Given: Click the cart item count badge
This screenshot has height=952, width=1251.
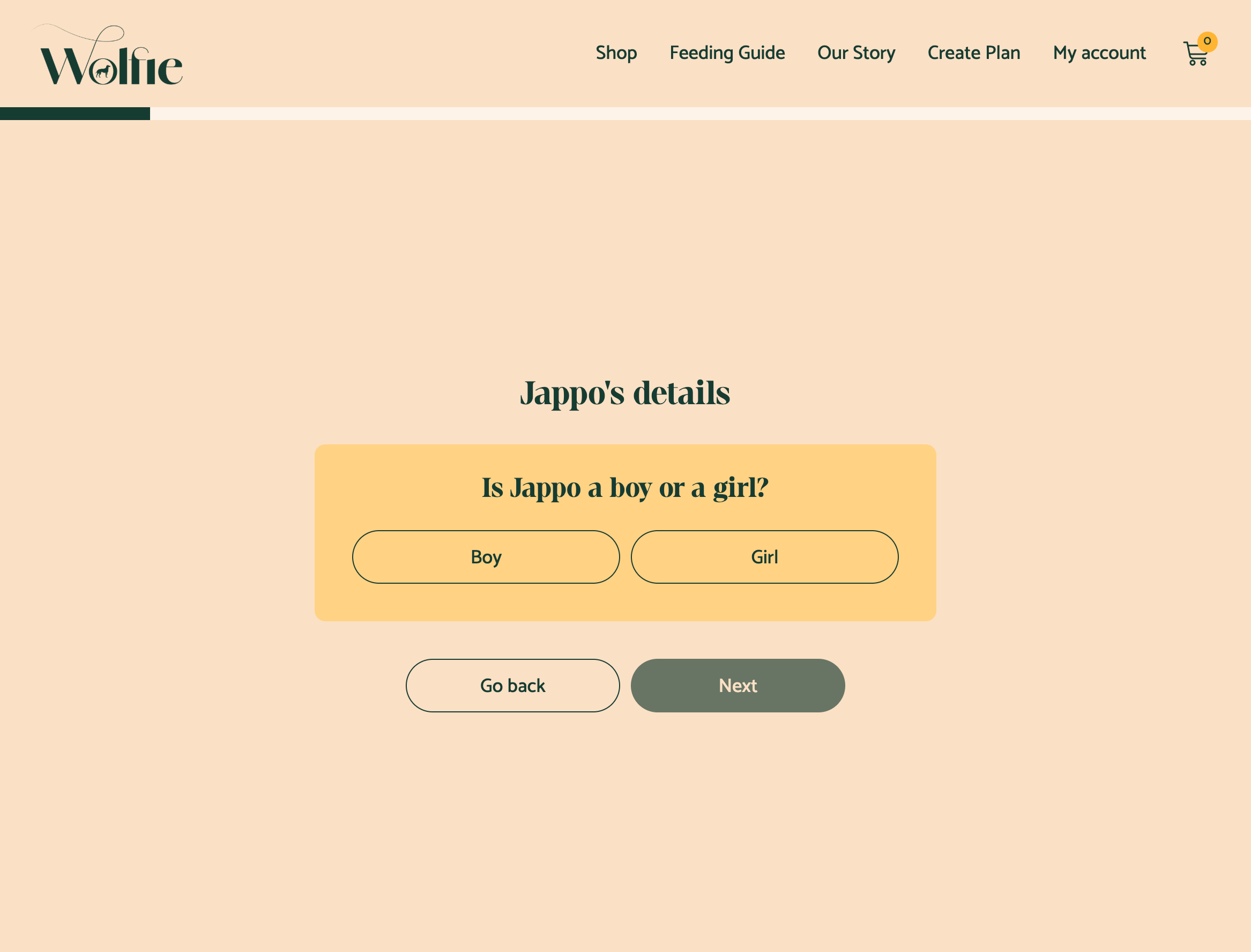Looking at the screenshot, I should (1208, 41).
